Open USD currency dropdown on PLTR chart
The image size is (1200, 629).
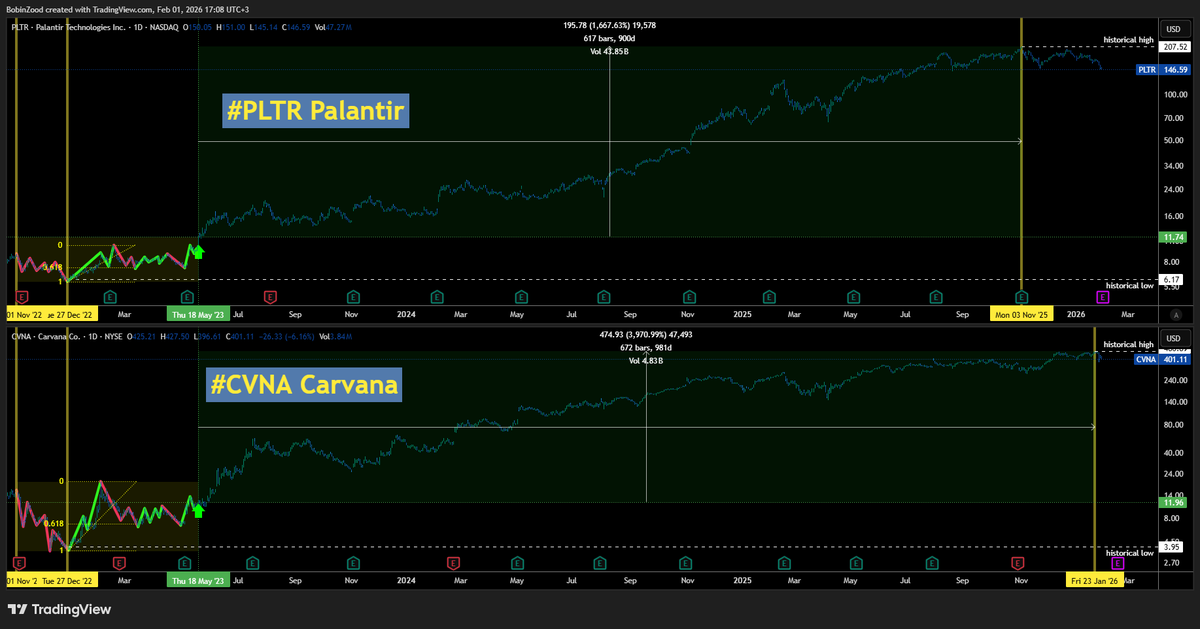click(1176, 27)
